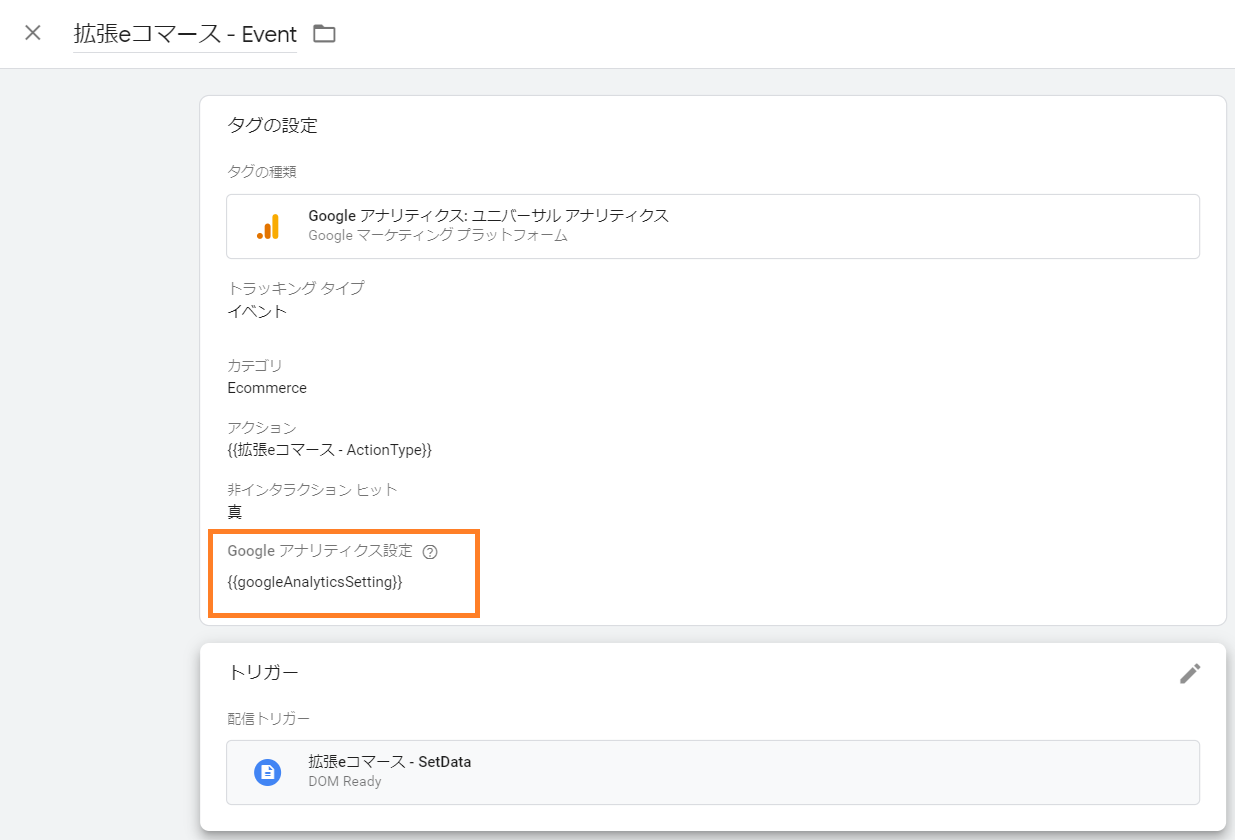Click the 'トラッキング タイプ' label
The image size is (1235, 840).
295,288
